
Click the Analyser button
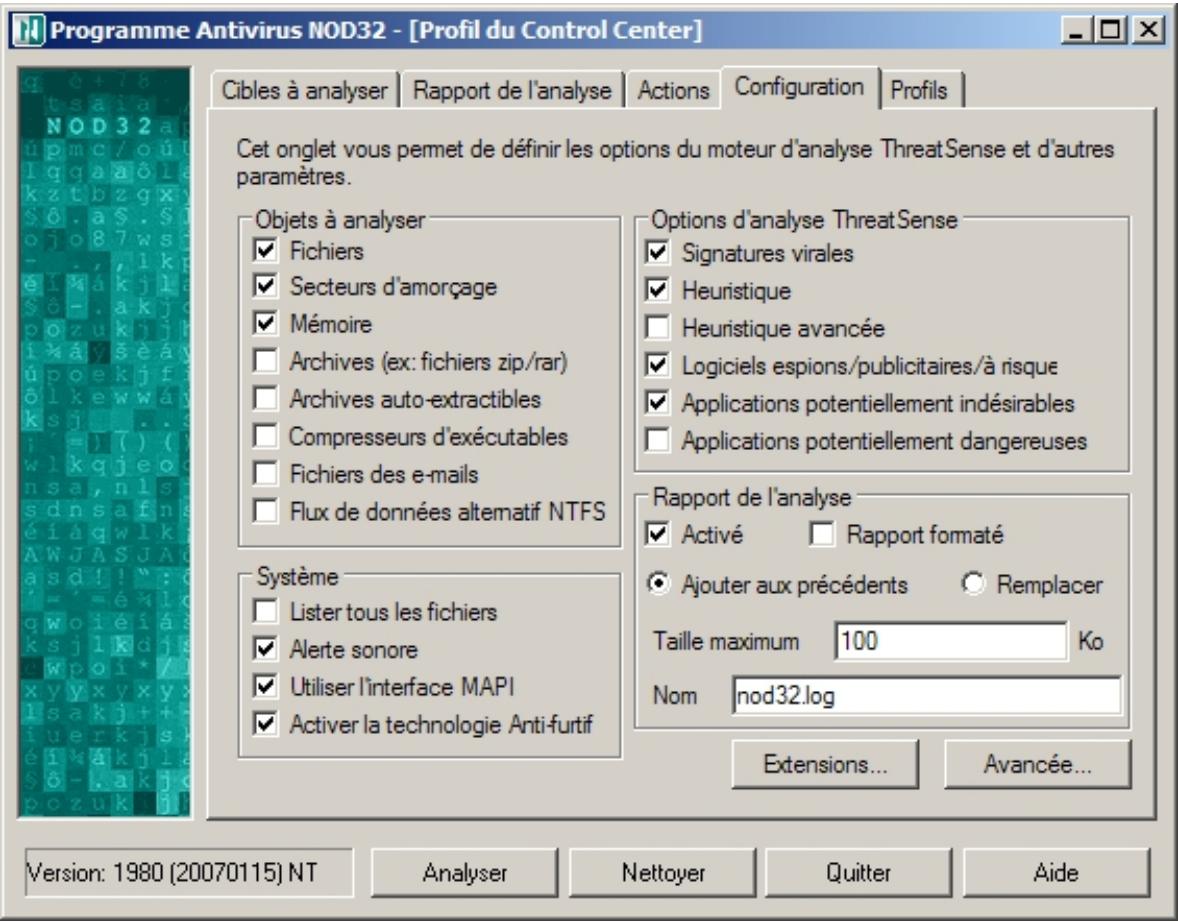(465, 873)
